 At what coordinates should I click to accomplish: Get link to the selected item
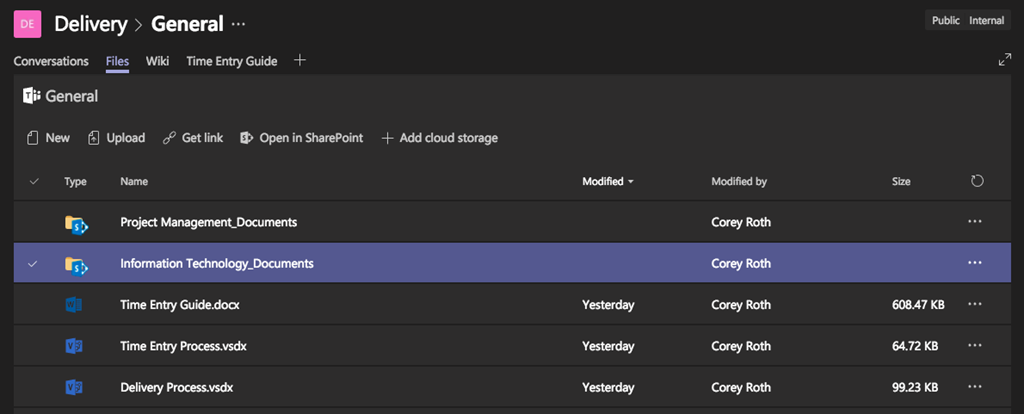click(193, 138)
